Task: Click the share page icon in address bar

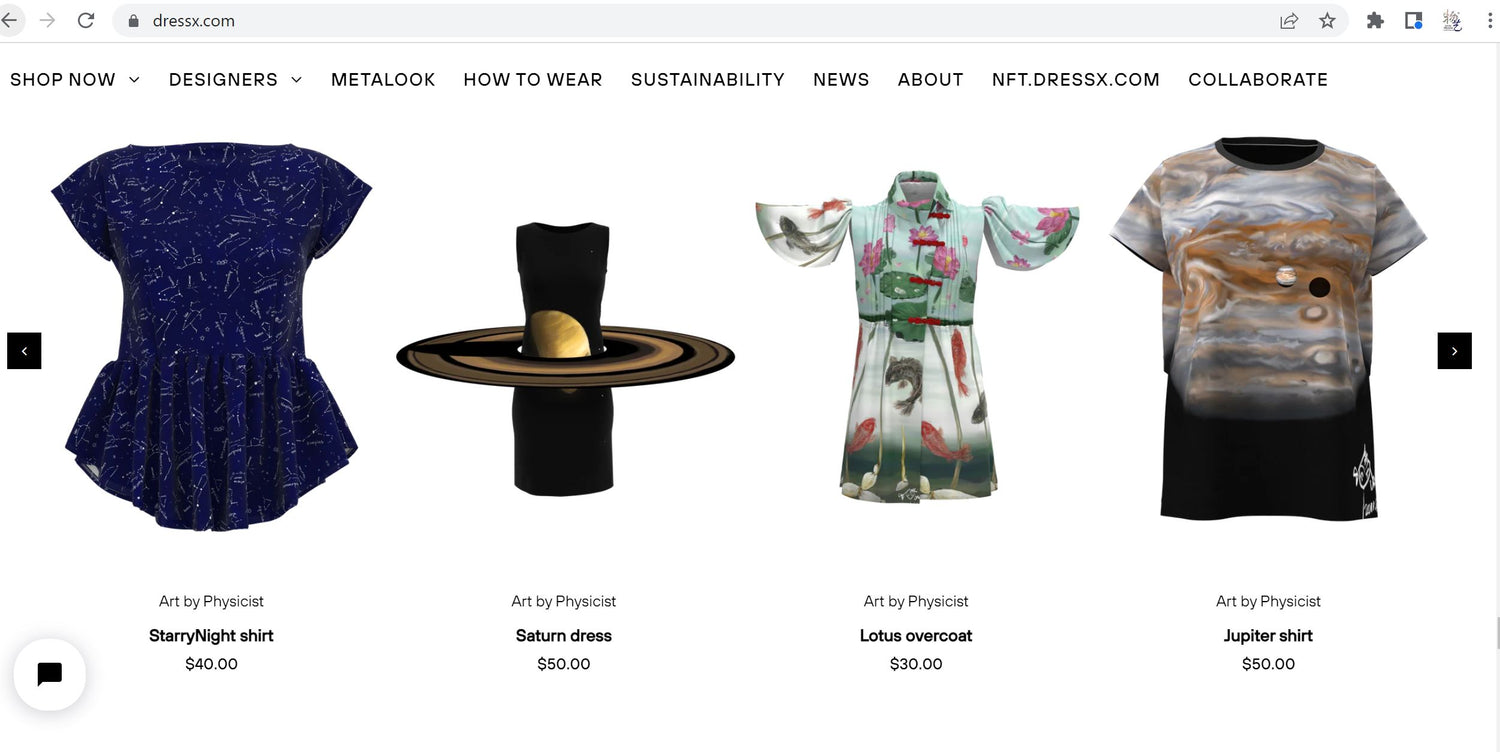Action: (x=1289, y=20)
